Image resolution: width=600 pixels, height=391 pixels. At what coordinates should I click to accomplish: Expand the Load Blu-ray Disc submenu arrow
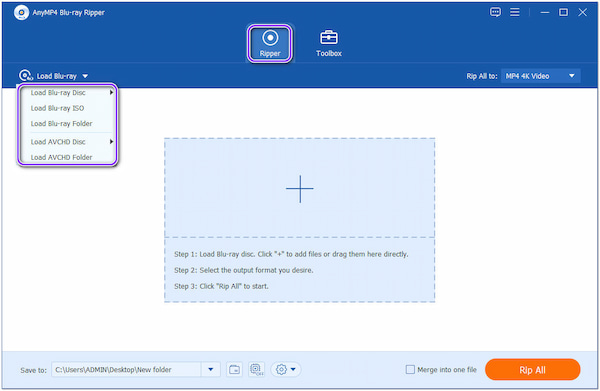point(111,93)
